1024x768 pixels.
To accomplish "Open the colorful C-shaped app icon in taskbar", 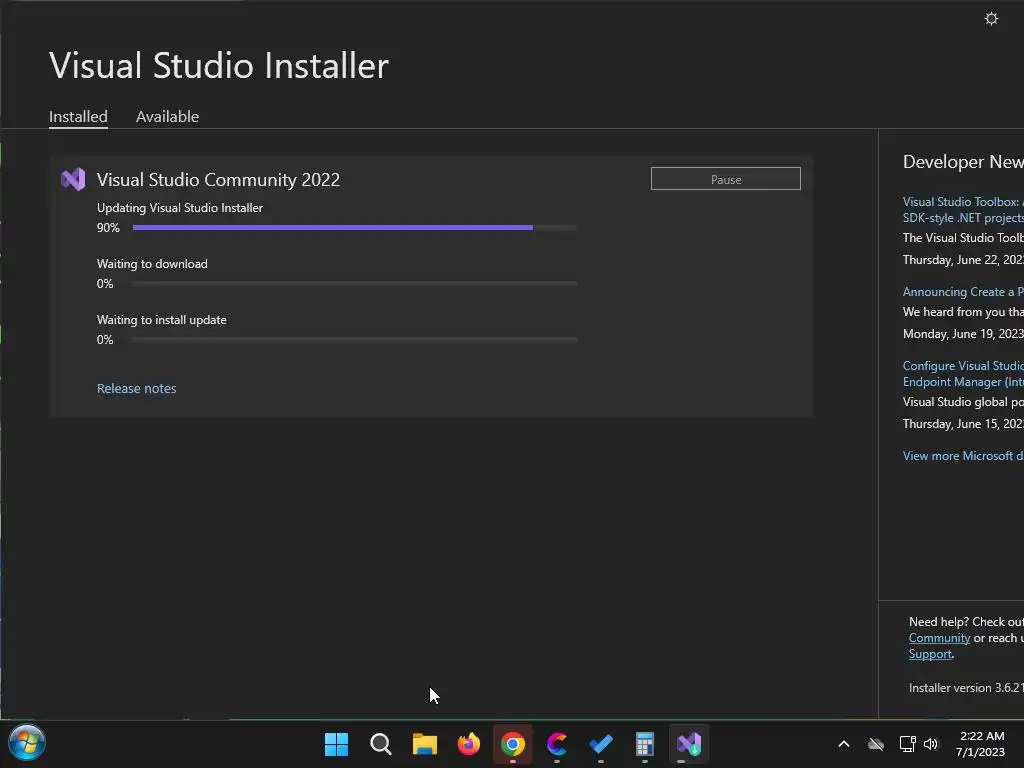I will (557, 744).
